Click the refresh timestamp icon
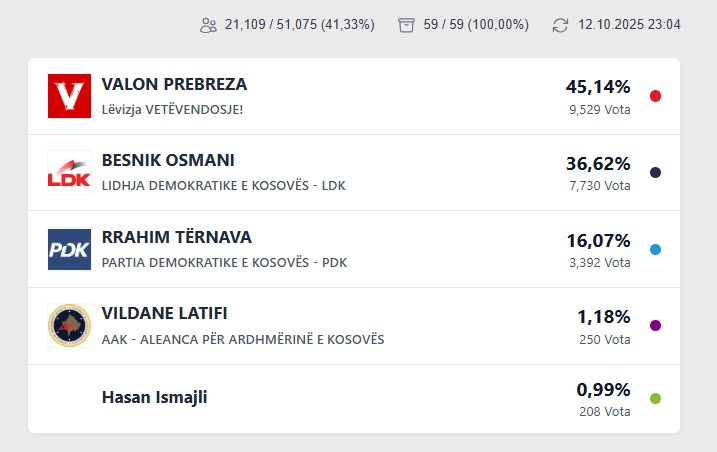Viewport: 717px width, 452px height. tap(560, 25)
